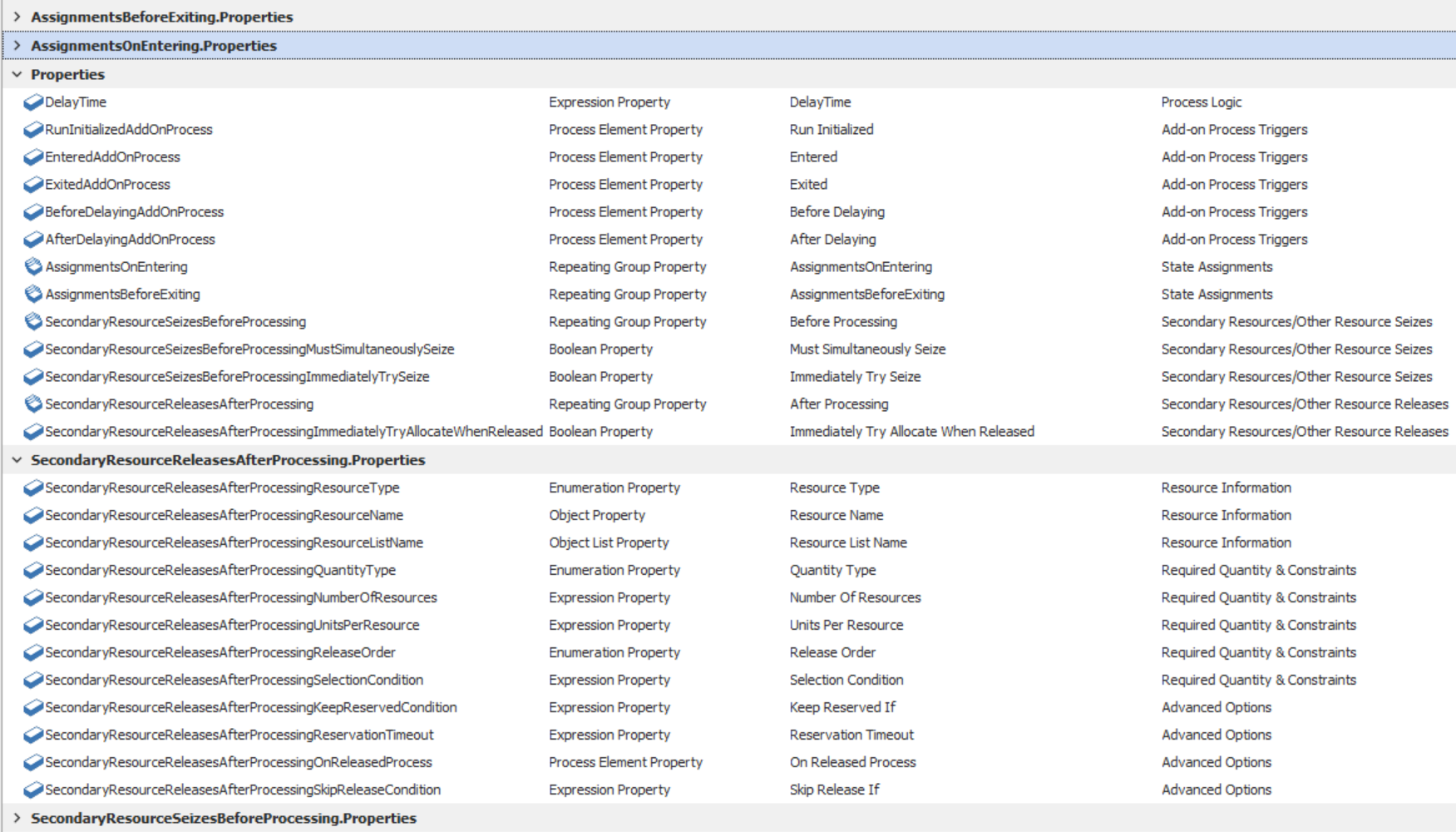Click the SecondaryResourceReleasesAfterProcessingResourceType icon
The image size is (1456, 832).
click(33, 488)
